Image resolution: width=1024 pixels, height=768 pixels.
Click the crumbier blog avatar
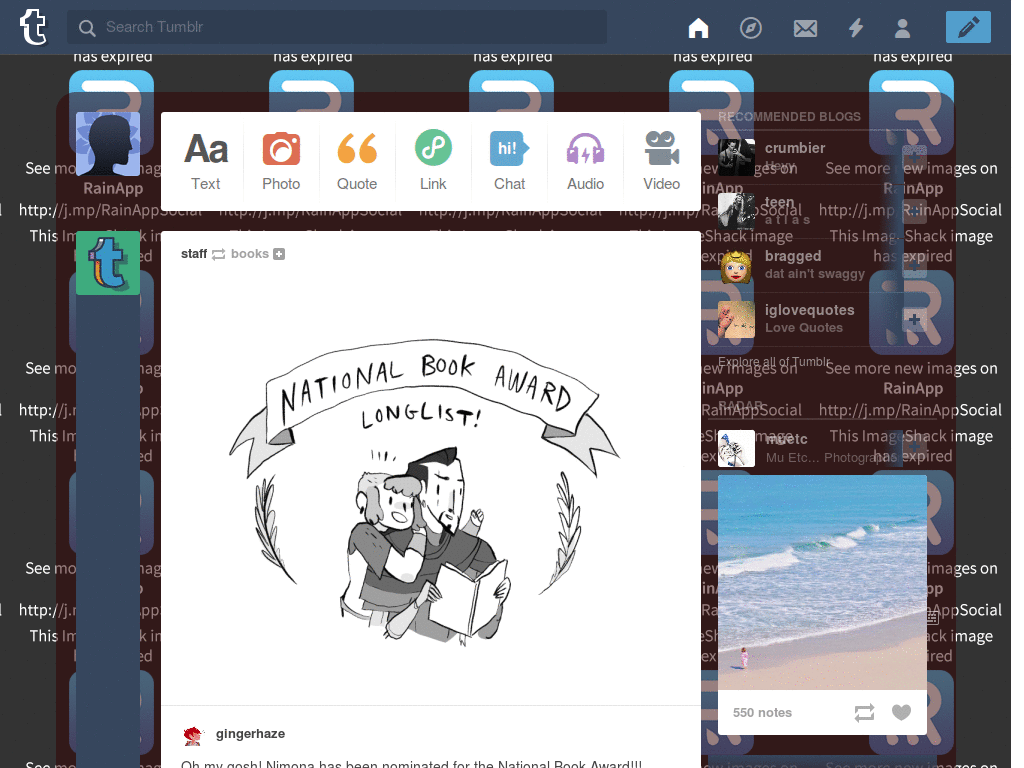click(x=736, y=157)
